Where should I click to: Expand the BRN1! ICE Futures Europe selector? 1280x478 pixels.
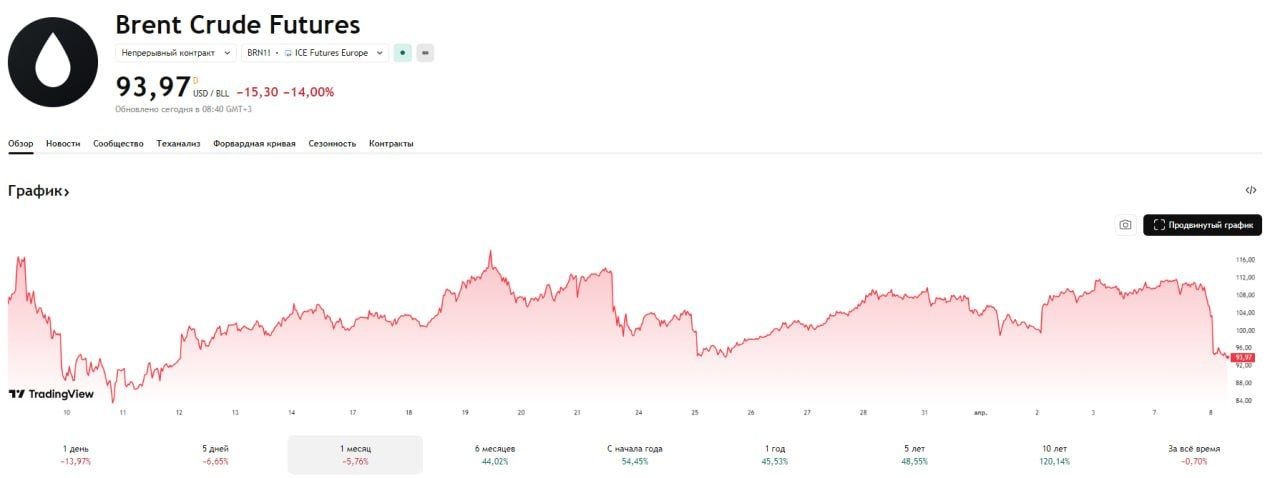pyautogui.click(x=315, y=53)
